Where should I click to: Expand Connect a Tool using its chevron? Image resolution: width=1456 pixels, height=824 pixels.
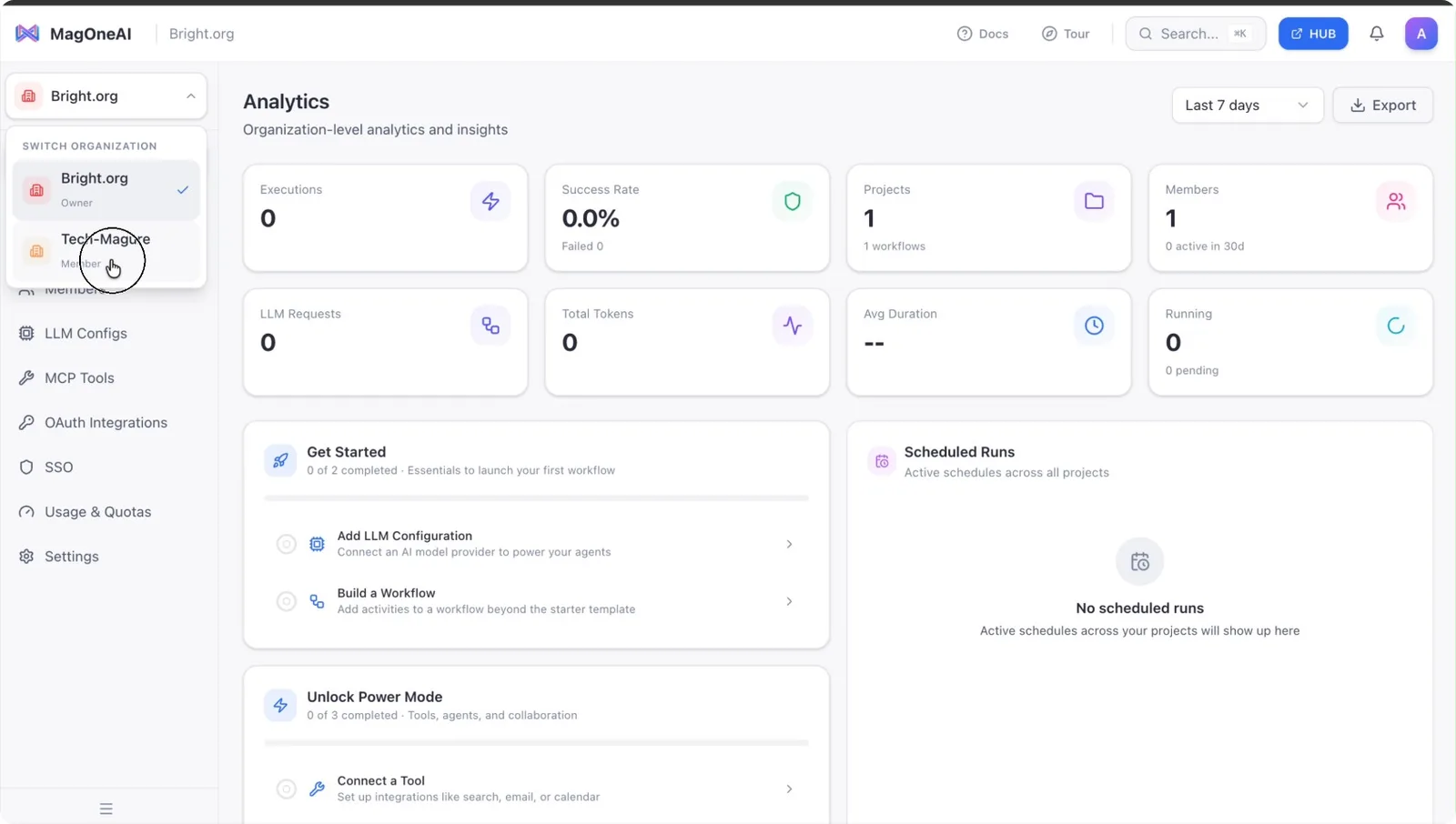789,789
